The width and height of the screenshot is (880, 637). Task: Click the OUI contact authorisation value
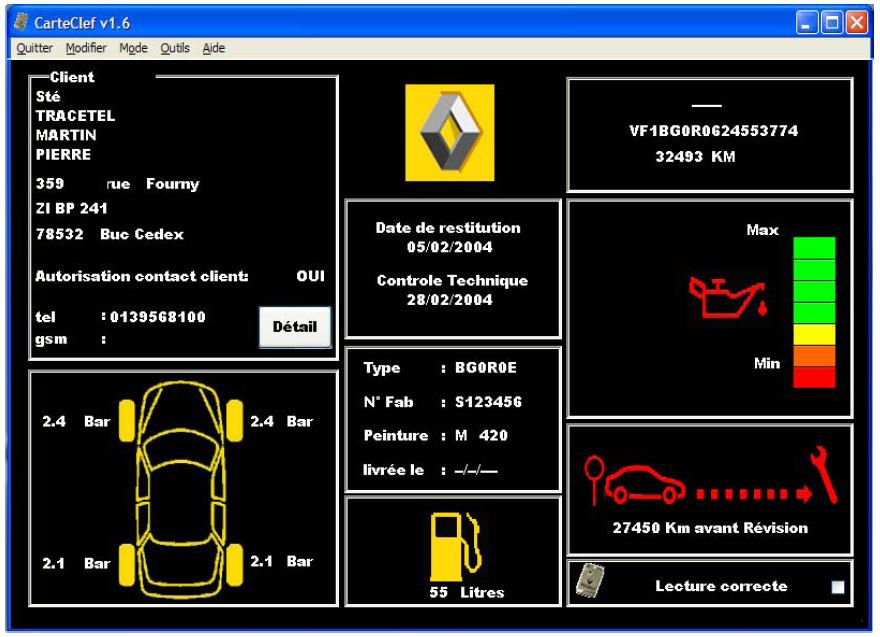click(310, 276)
